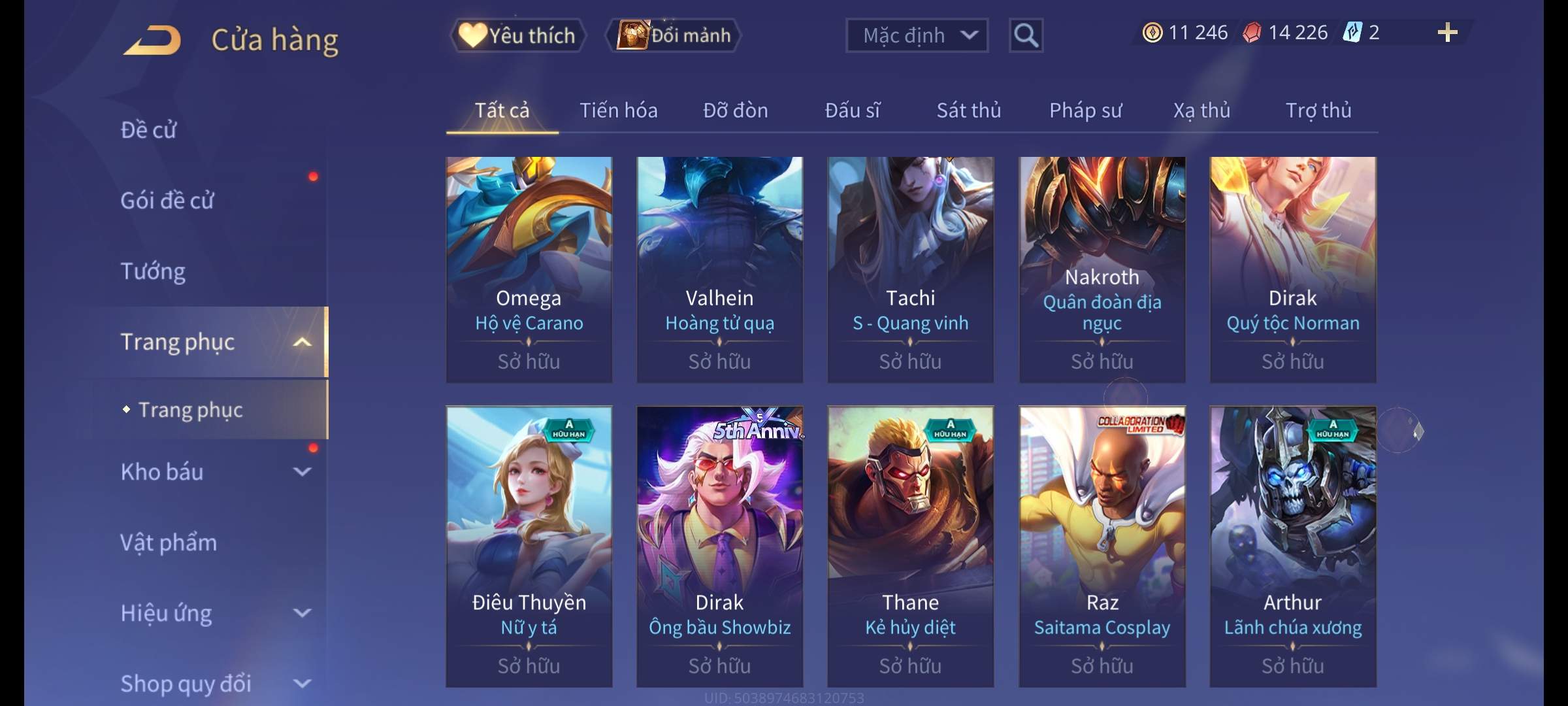
Task: Expand Shop quy đổi section
Action: 301,683
